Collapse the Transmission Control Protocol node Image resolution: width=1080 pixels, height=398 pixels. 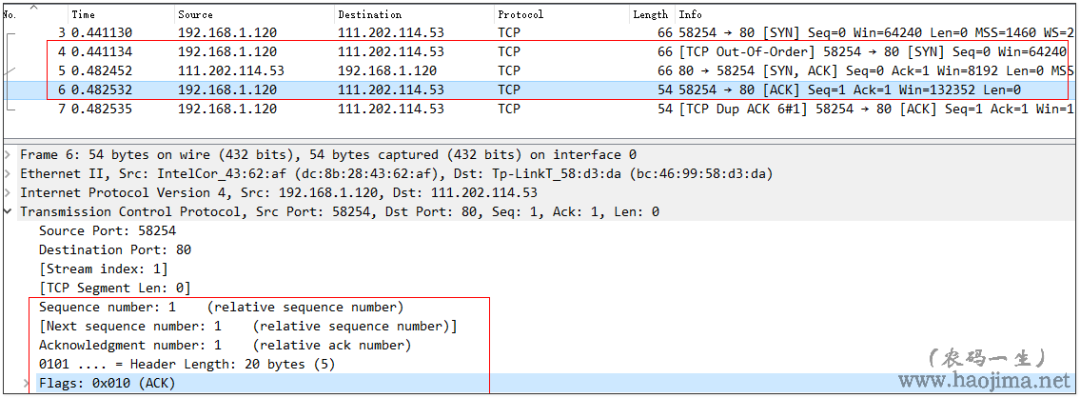point(8,212)
